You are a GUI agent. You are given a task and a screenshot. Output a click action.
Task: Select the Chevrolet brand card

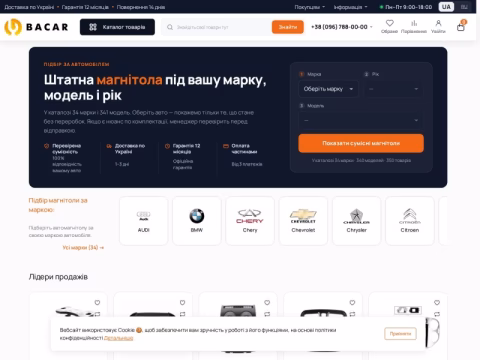click(x=303, y=221)
